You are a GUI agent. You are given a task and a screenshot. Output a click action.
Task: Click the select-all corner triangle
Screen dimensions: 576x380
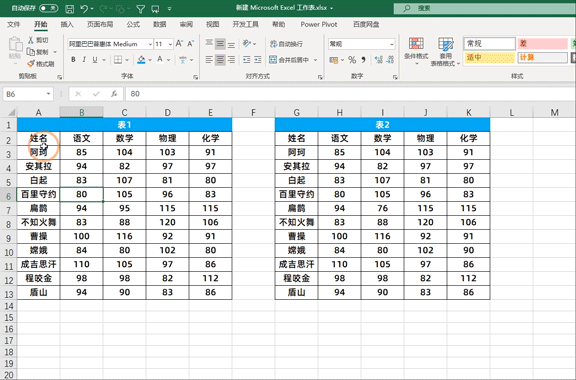click(x=11, y=112)
